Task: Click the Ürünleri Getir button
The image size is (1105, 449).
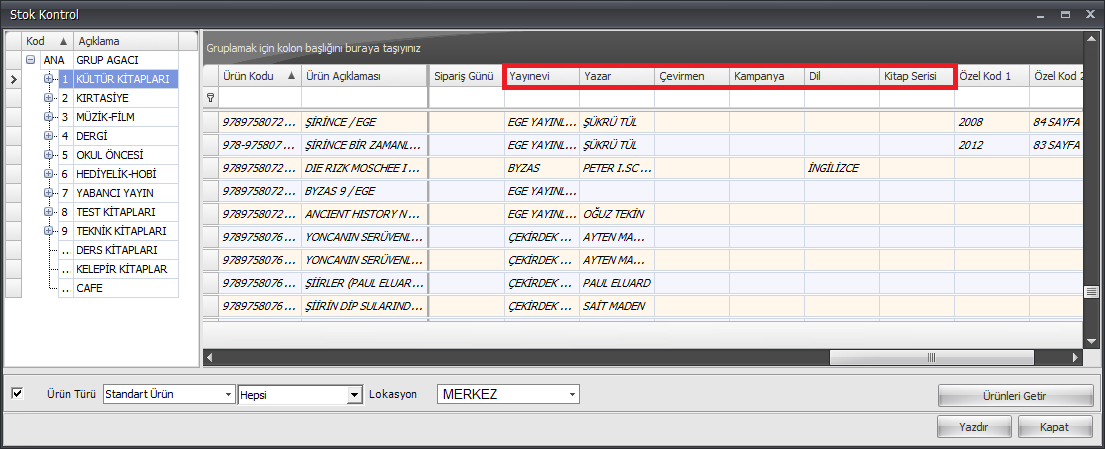Action: (1015, 396)
